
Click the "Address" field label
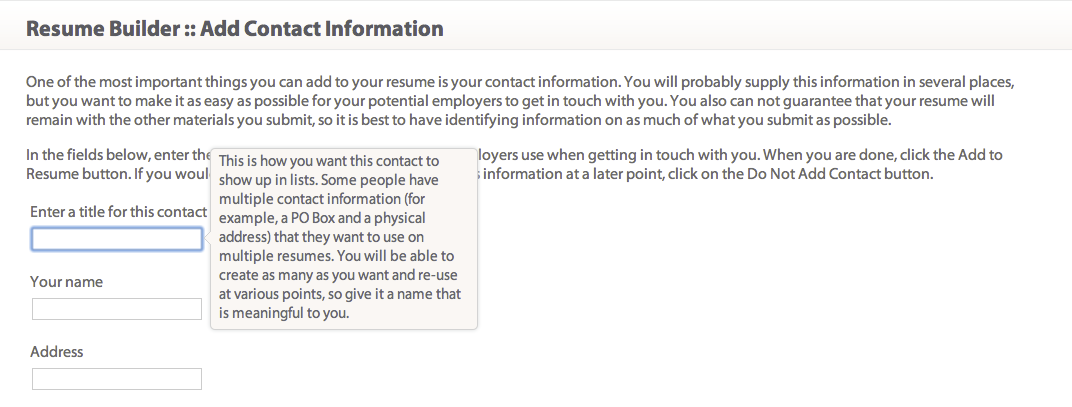(x=57, y=352)
